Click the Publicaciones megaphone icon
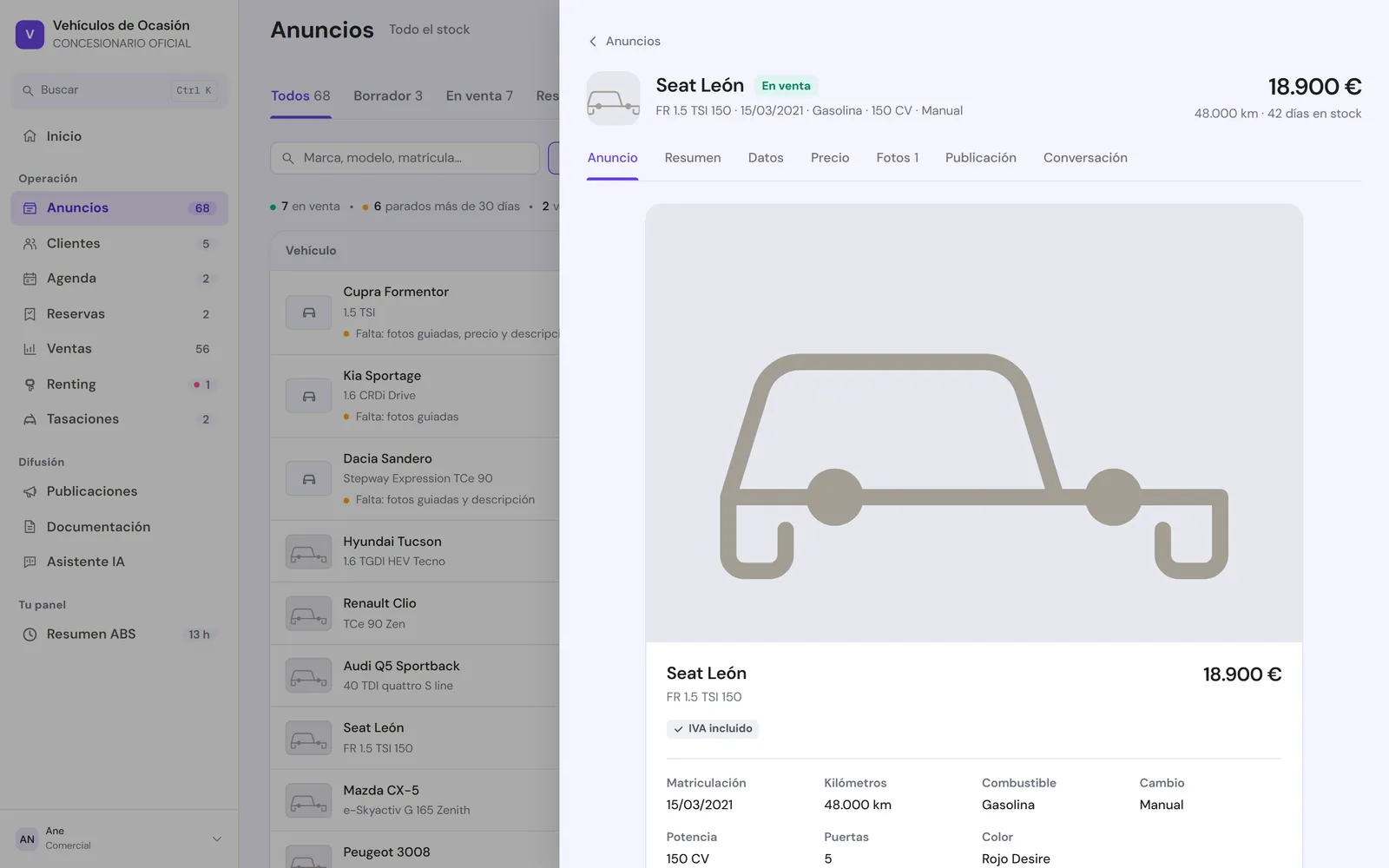The width and height of the screenshot is (1389, 868). click(x=30, y=491)
